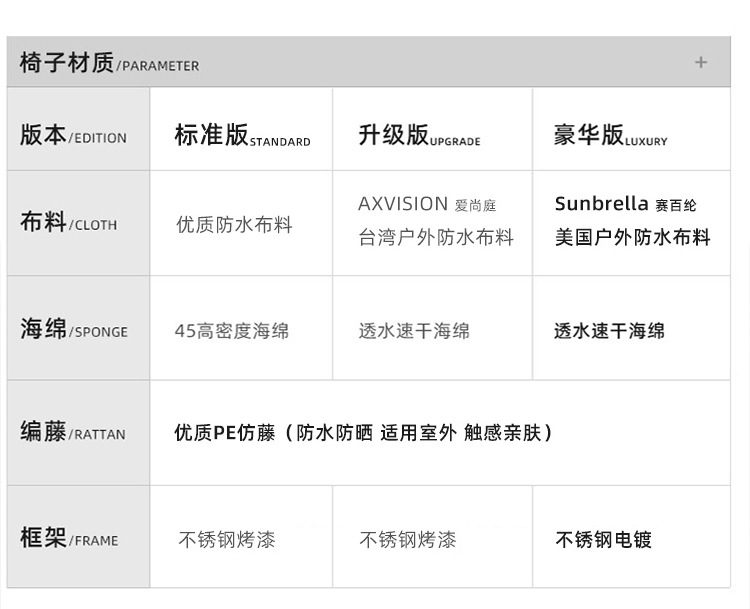Click the Sunbrella 赛百纶 brand text
Viewport: 750px width, 609px height.
coord(625,204)
